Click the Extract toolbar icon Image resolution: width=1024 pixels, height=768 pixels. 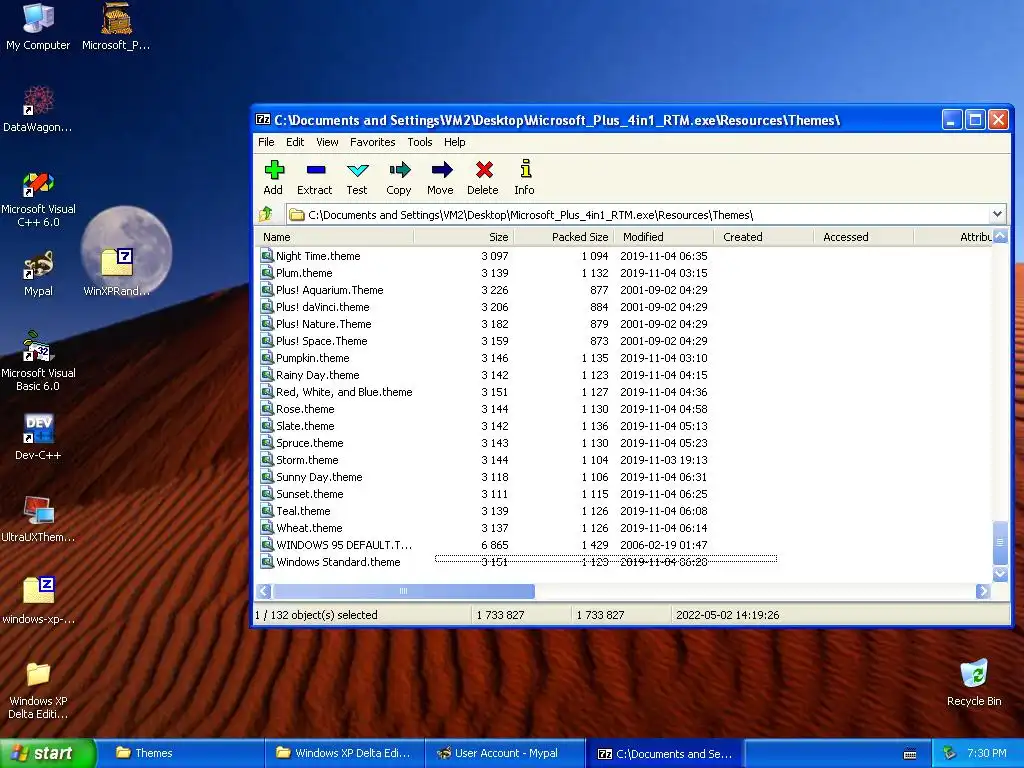pos(315,170)
